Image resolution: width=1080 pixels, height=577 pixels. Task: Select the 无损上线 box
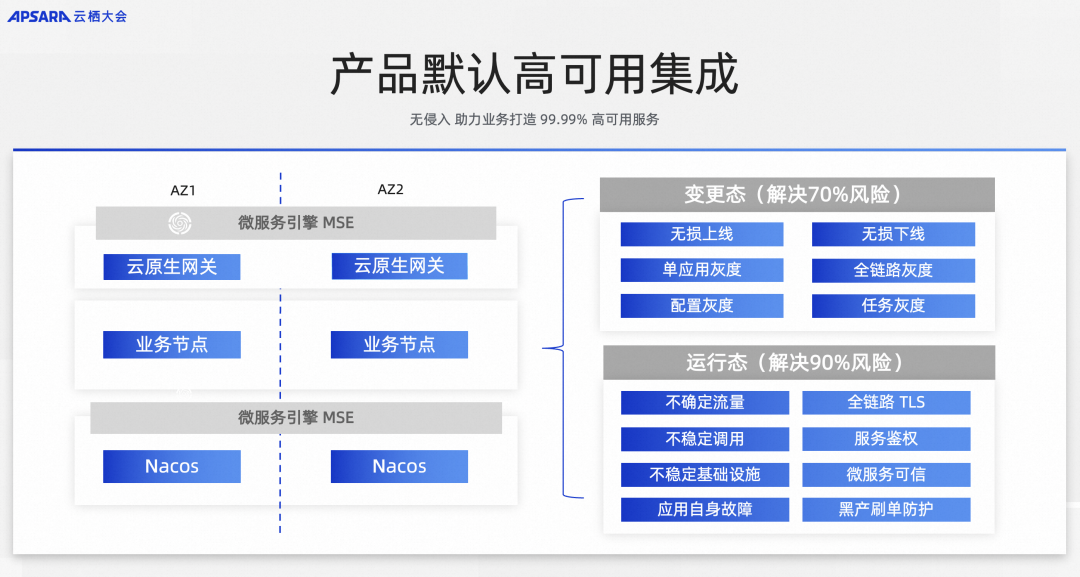(x=702, y=234)
